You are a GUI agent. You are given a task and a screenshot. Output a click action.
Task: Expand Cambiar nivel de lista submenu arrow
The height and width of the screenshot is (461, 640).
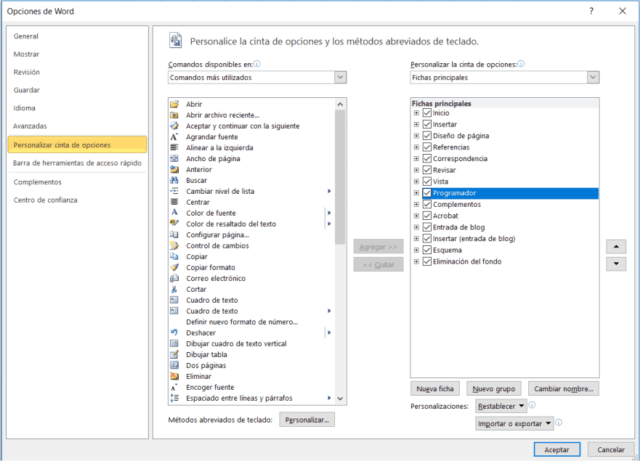click(x=329, y=191)
